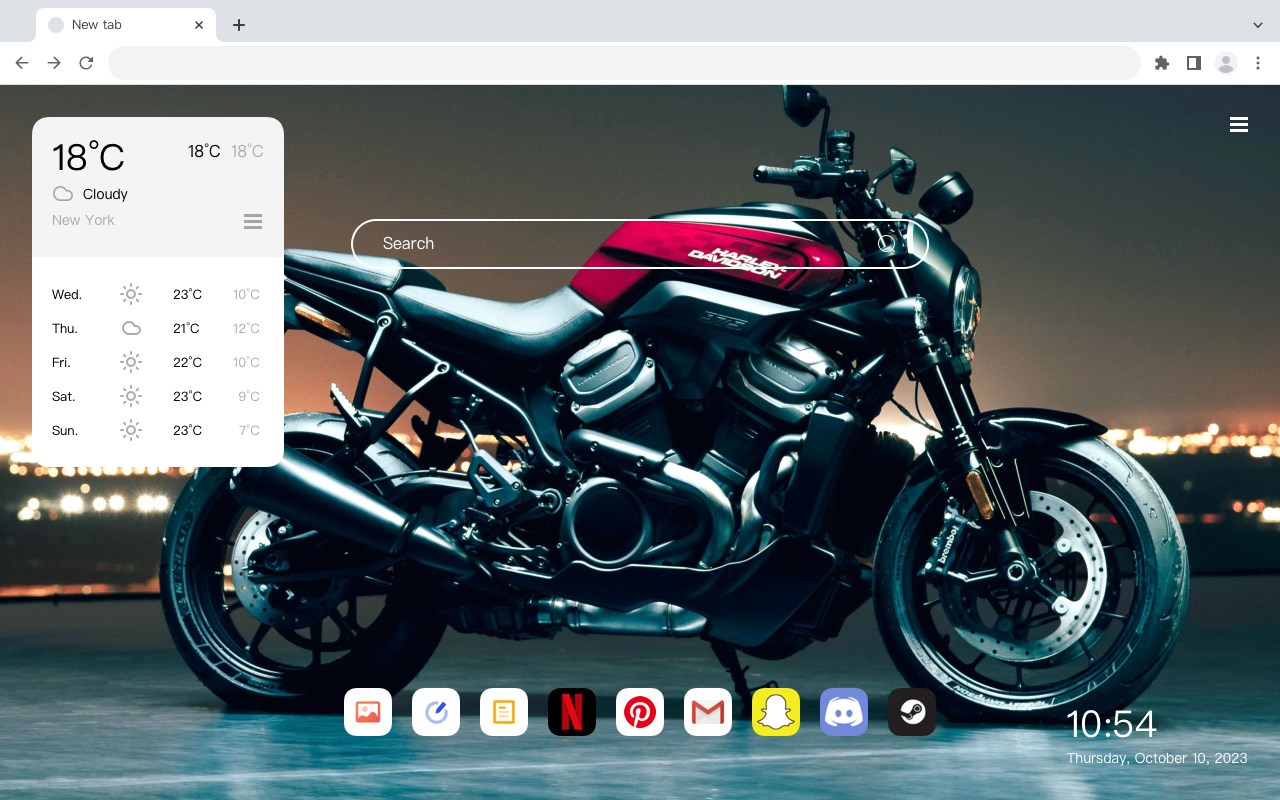The height and width of the screenshot is (800, 1280).
Task: Go forward in browser history
Action: [54, 63]
